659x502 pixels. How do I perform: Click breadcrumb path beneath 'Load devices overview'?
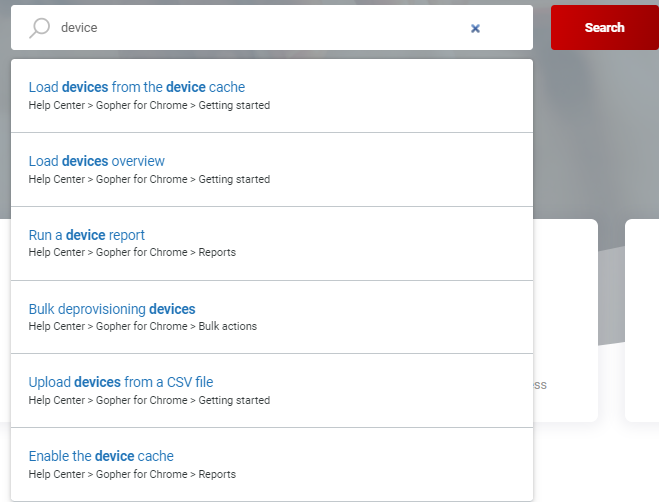coord(149,179)
